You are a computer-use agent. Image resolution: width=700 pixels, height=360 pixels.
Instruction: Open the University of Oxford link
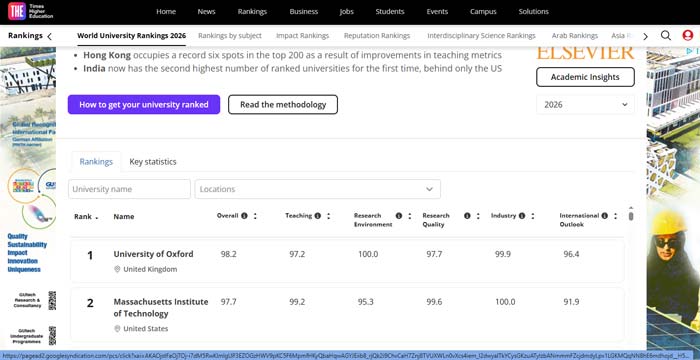click(154, 254)
